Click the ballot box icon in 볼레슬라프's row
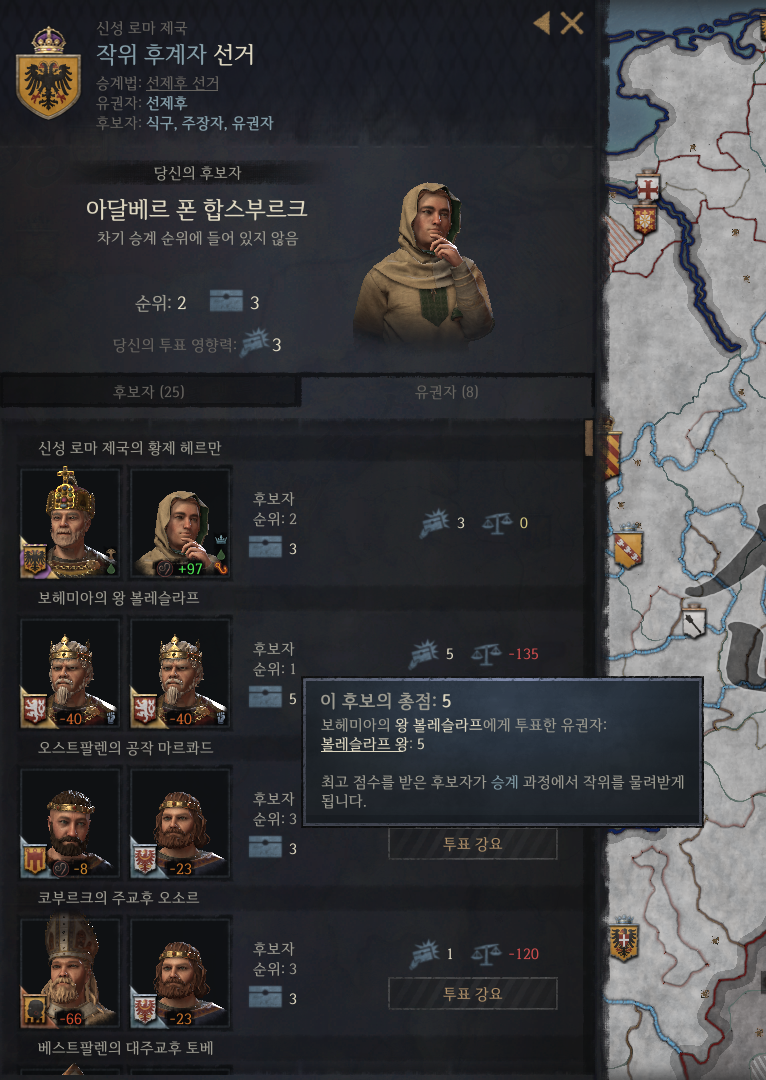The width and height of the screenshot is (766, 1080). 265,698
